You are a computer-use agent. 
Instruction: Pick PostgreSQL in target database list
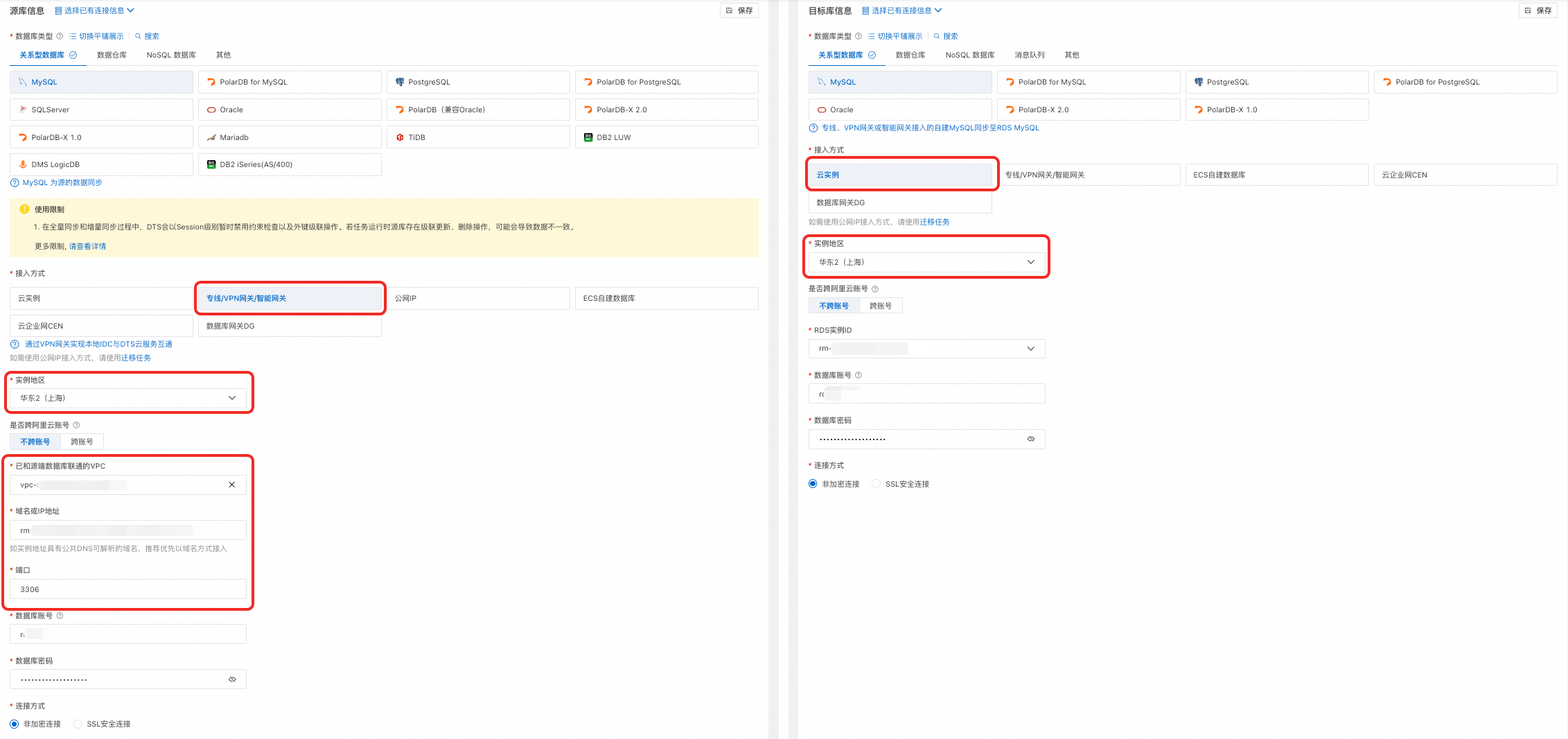click(1277, 82)
